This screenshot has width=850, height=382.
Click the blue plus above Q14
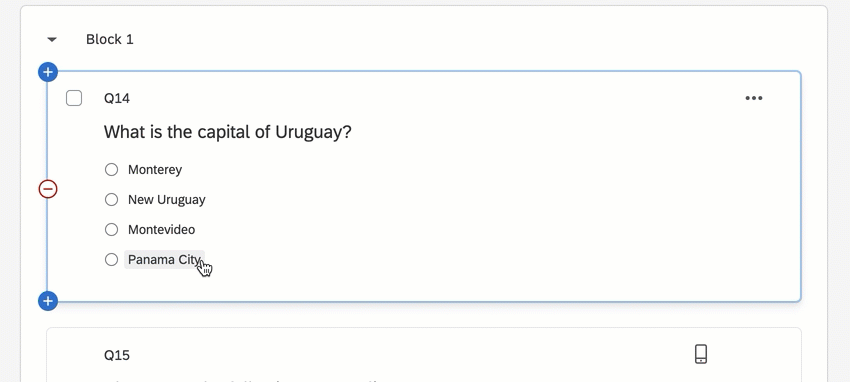click(x=48, y=72)
